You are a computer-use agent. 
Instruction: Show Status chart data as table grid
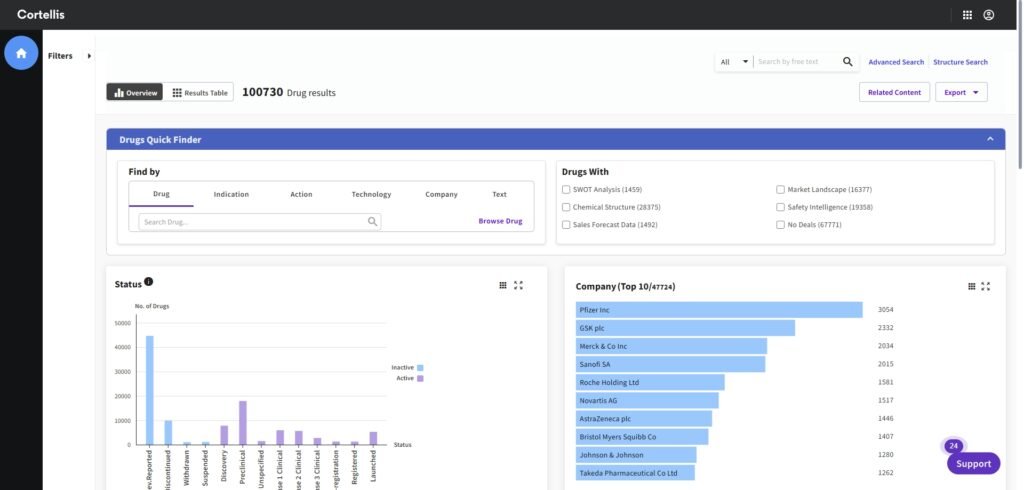click(503, 285)
